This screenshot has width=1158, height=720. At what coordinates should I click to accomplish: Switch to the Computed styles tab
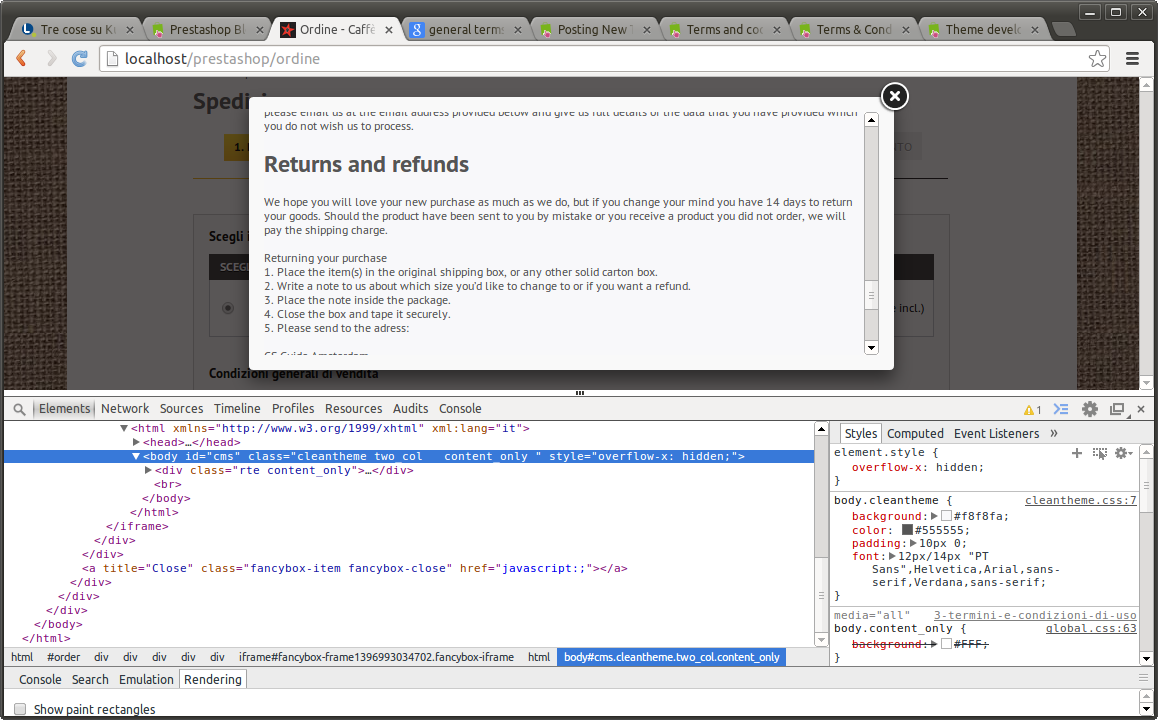point(915,433)
